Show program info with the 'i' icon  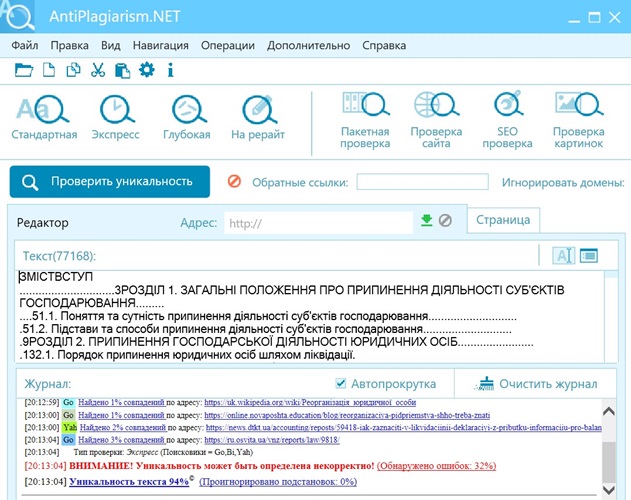pos(171,70)
